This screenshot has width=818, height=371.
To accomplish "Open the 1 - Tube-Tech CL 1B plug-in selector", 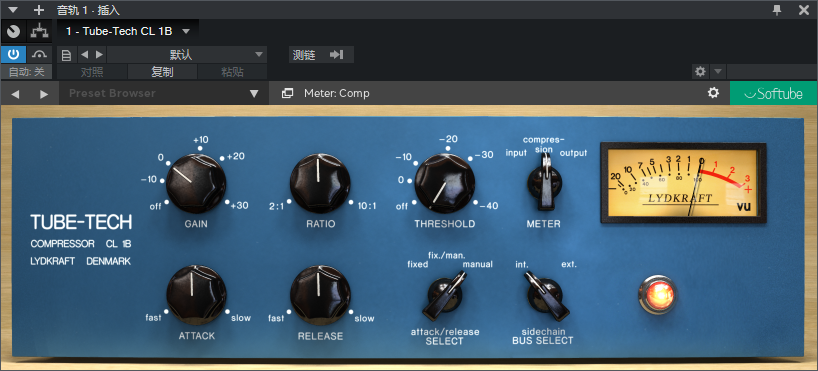I will [128, 31].
